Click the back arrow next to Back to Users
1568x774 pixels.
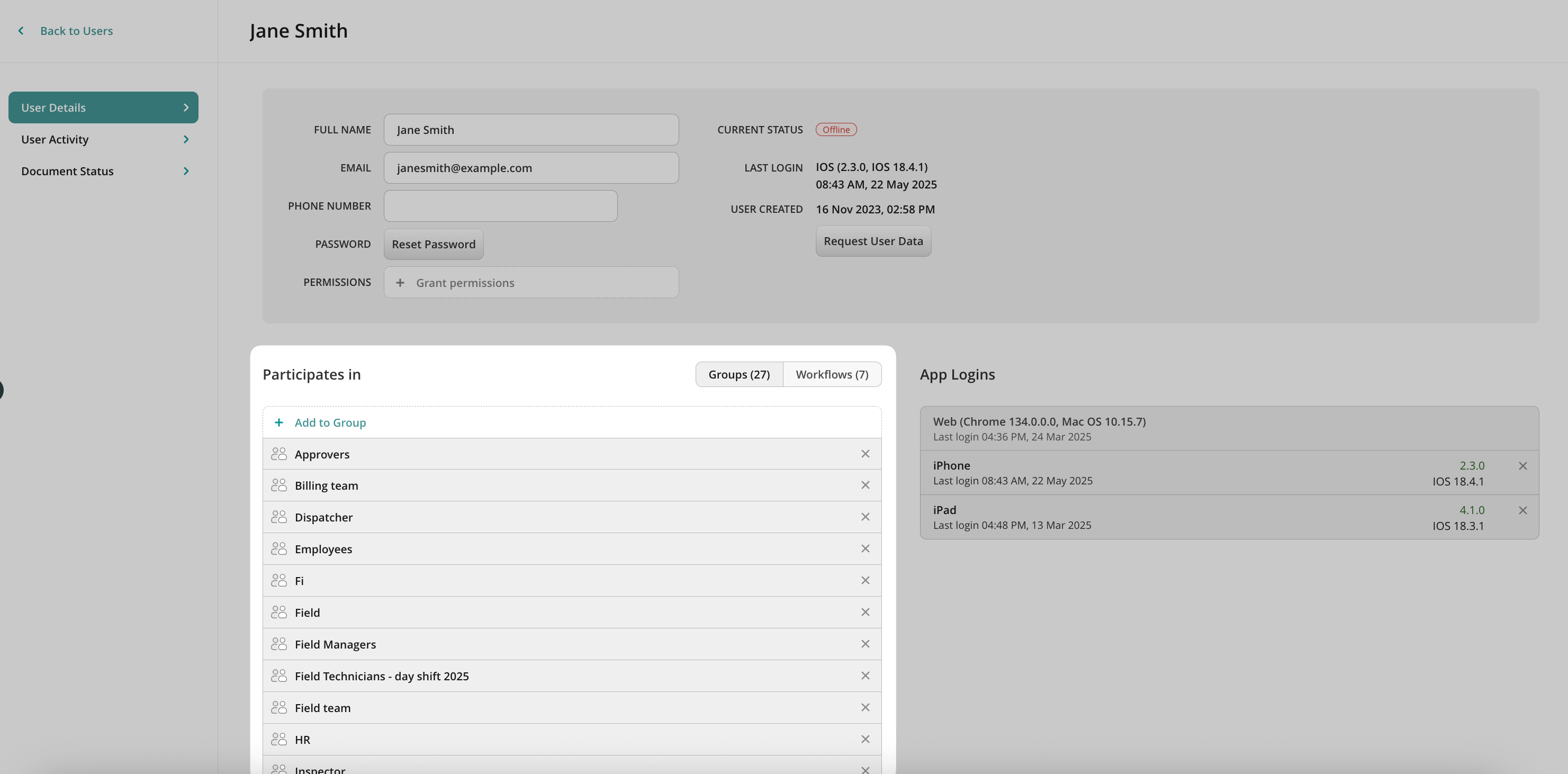tap(21, 31)
